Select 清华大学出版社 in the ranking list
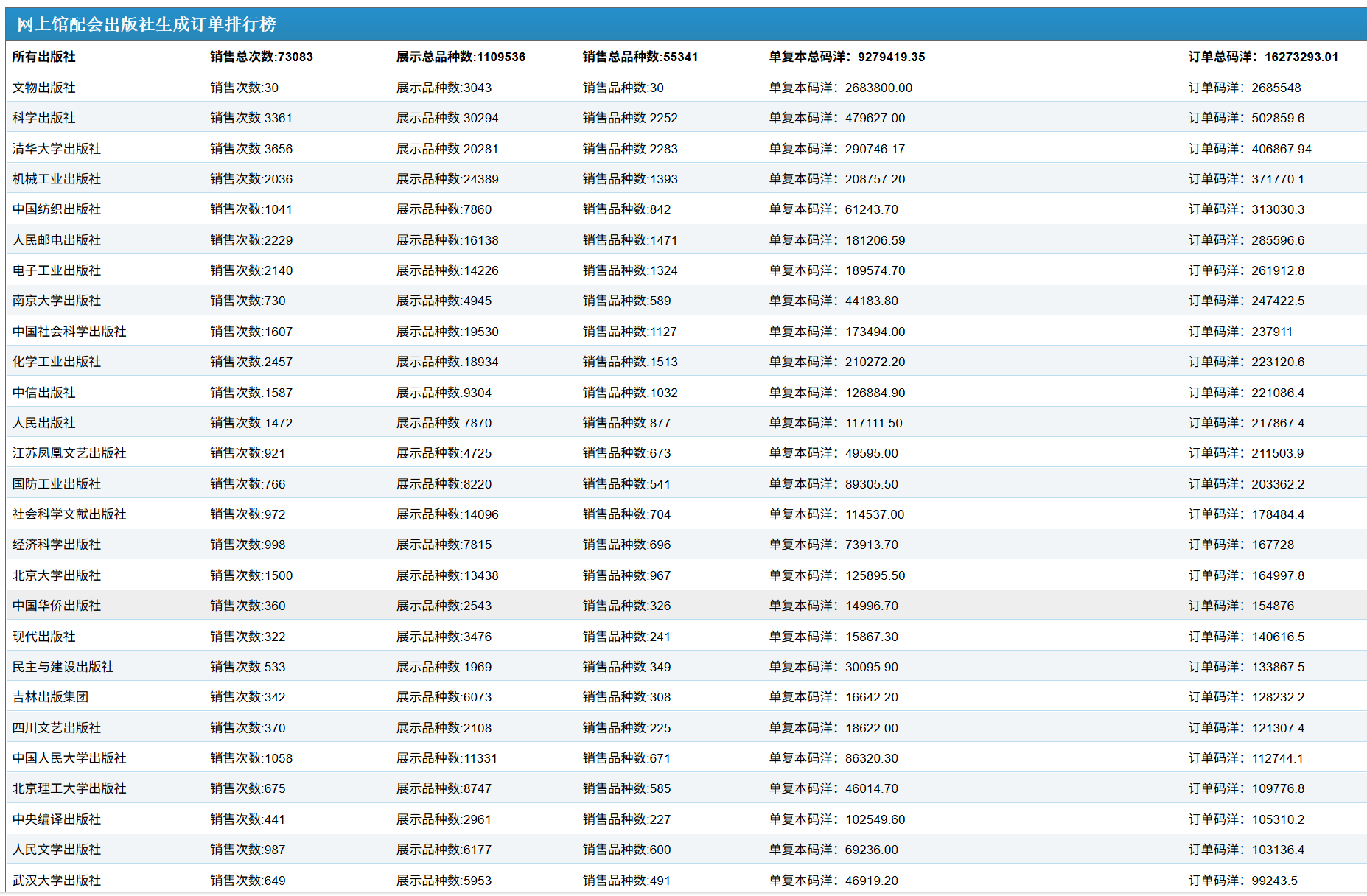The height and width of the screenshot is (896, 1367). click(x=57, y=149)
